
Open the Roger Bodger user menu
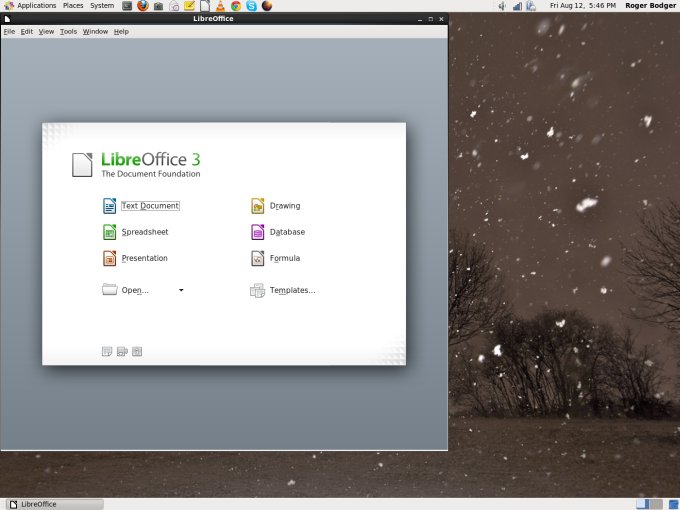[x=651, y=6]
